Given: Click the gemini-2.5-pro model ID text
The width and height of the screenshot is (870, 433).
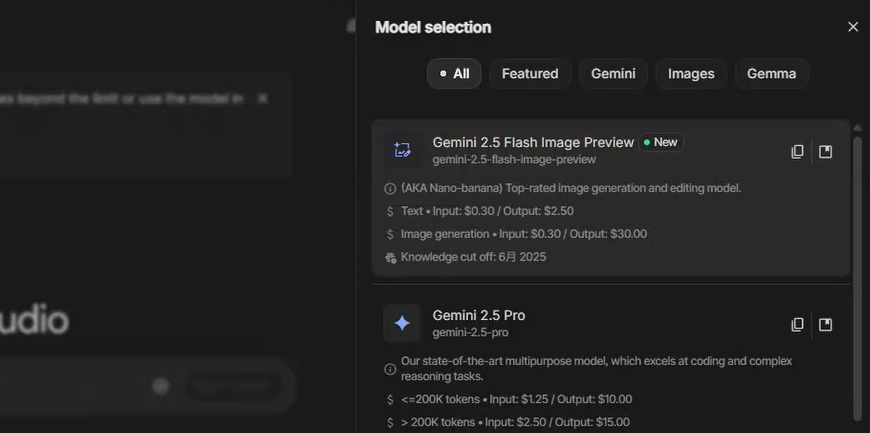Looking at the screenshot, I should pos(471,333).
